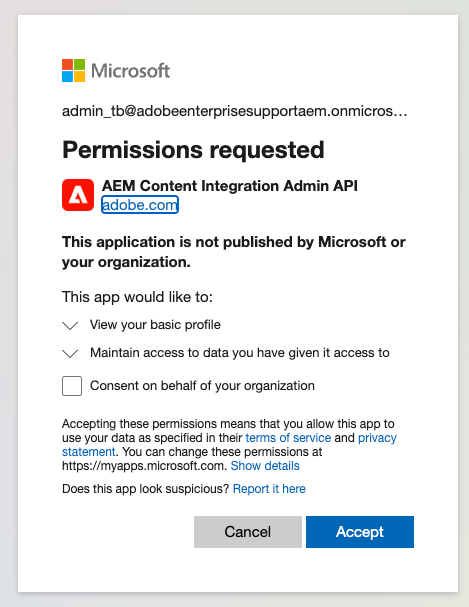Viewport: 469px width, 607px height.
Task: Click View your basic profile label
Action: tap(155, 325)
